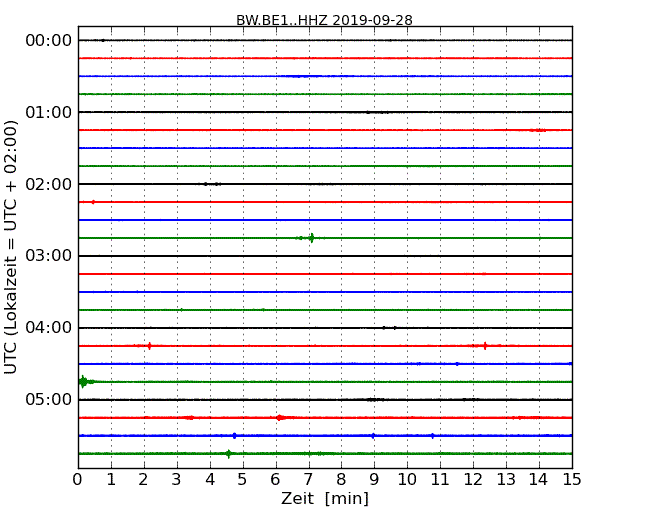Click the red spike near minute 2 on 04:15 trace

(x=149, y=345)
